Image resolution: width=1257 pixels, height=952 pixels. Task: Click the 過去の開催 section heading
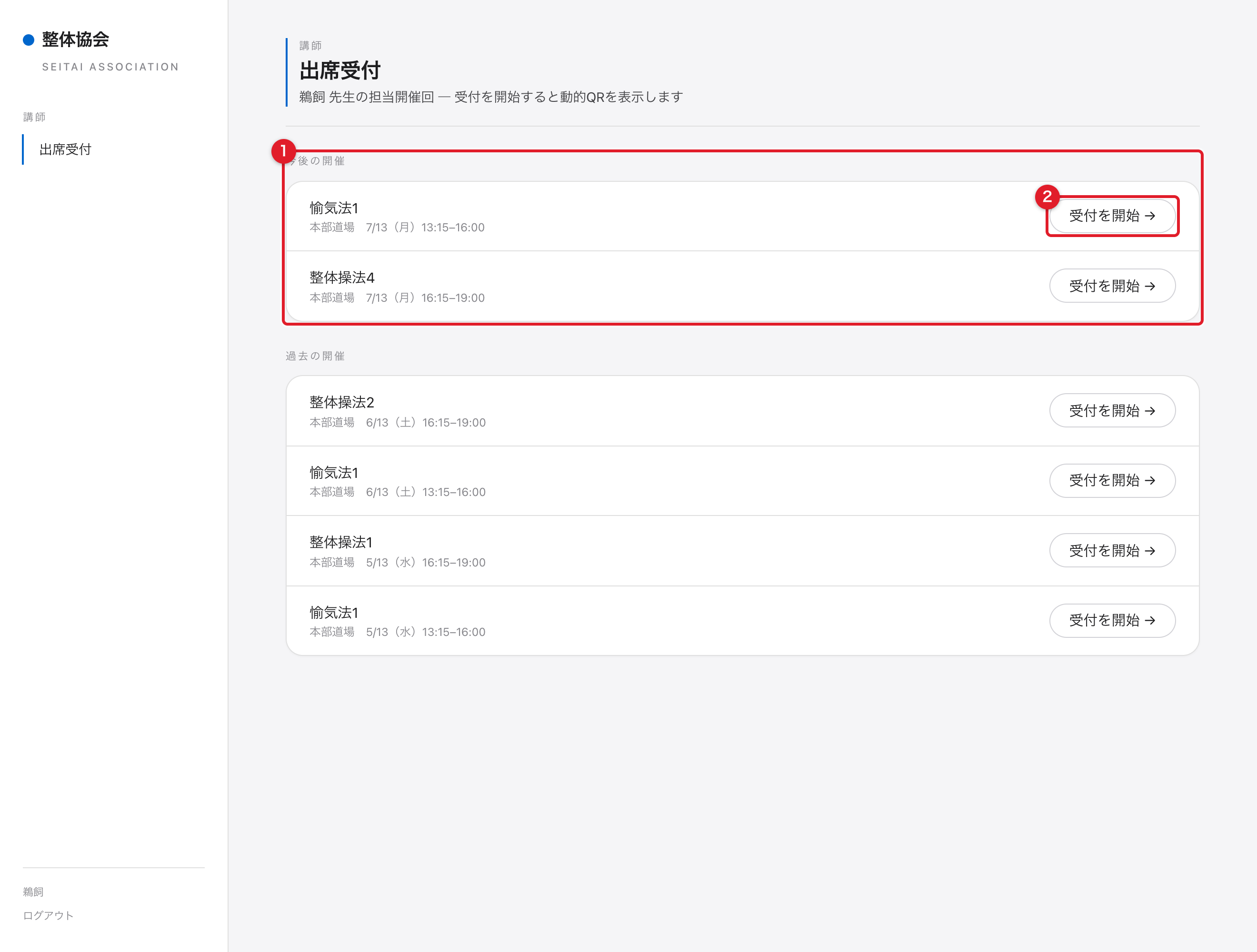pos(315,356)
